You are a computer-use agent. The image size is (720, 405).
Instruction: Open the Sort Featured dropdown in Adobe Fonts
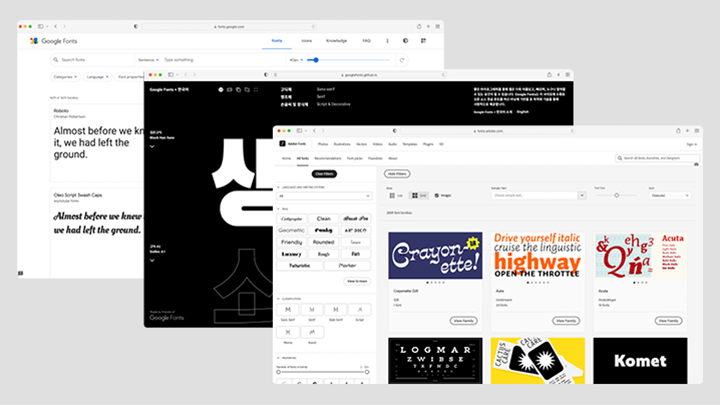point(669,196)
